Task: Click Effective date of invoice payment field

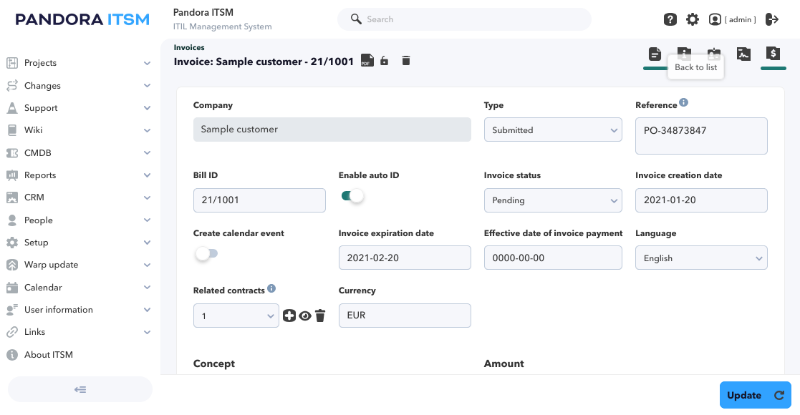Action: pyautogui.click(x=553, y=258)
